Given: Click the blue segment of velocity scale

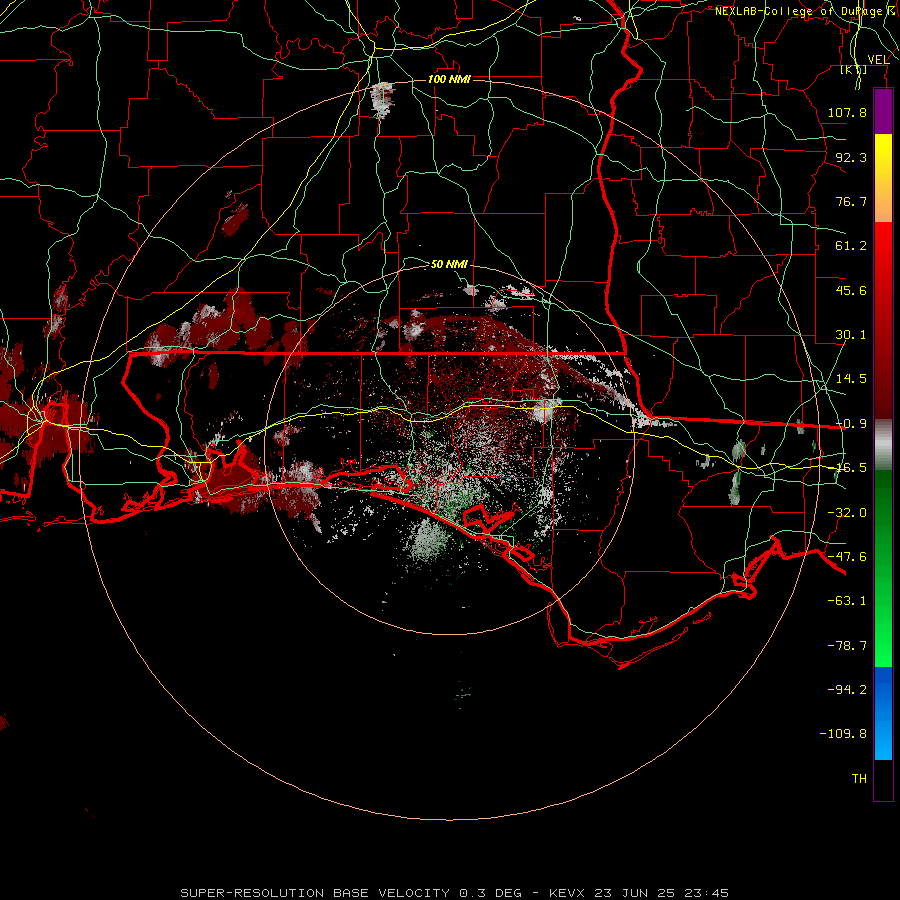Looking at the screenshot, I should 883,713.
